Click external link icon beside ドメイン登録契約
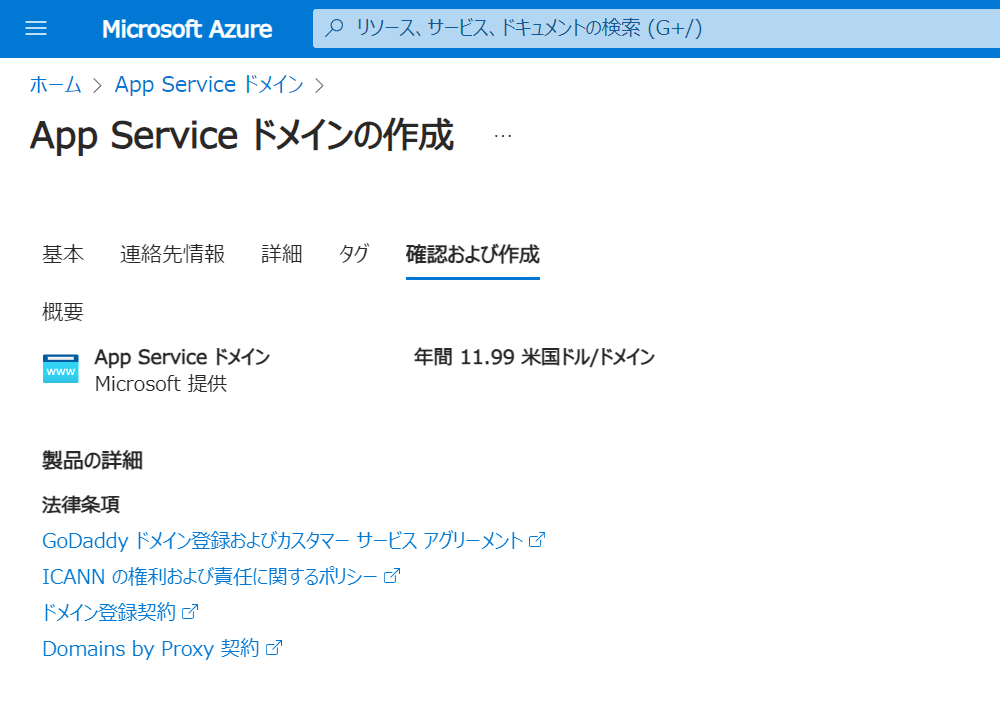The image size is (1000, 710). click(x=190, y=612)
